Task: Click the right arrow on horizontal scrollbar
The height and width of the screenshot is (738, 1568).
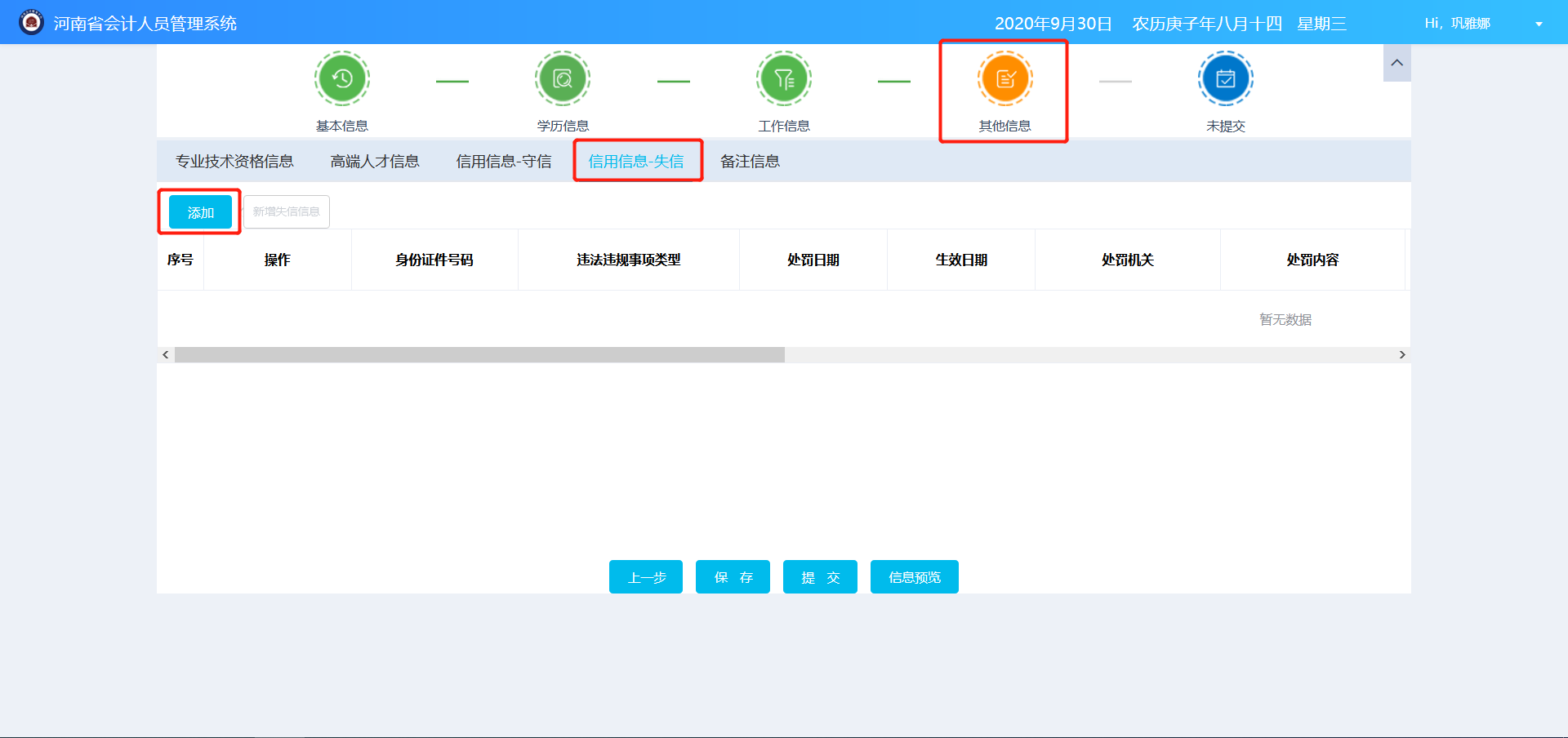Action: (x=1402, y=354)
